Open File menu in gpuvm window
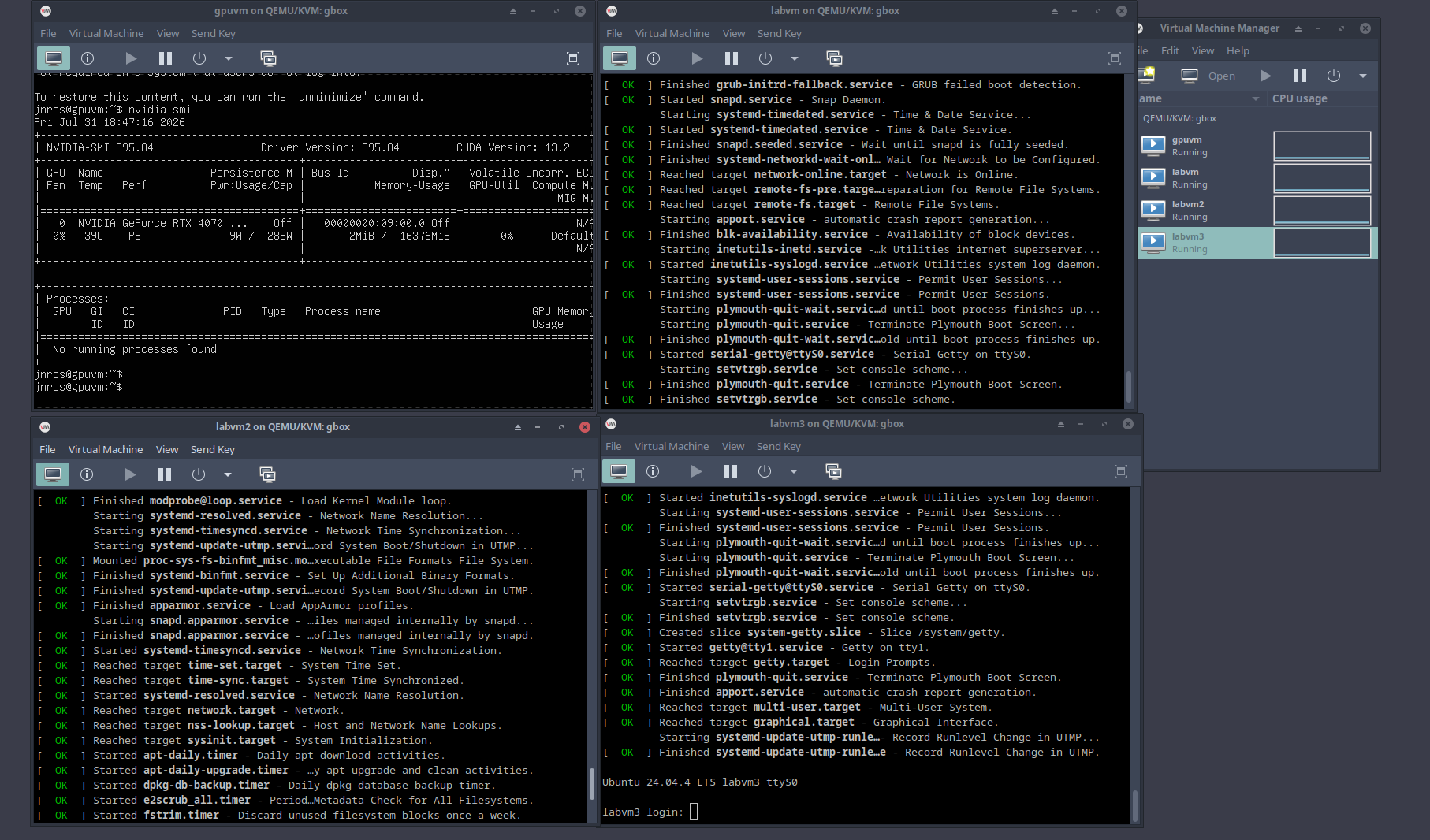Screen dimensions: 1430x840 [48, 33]
